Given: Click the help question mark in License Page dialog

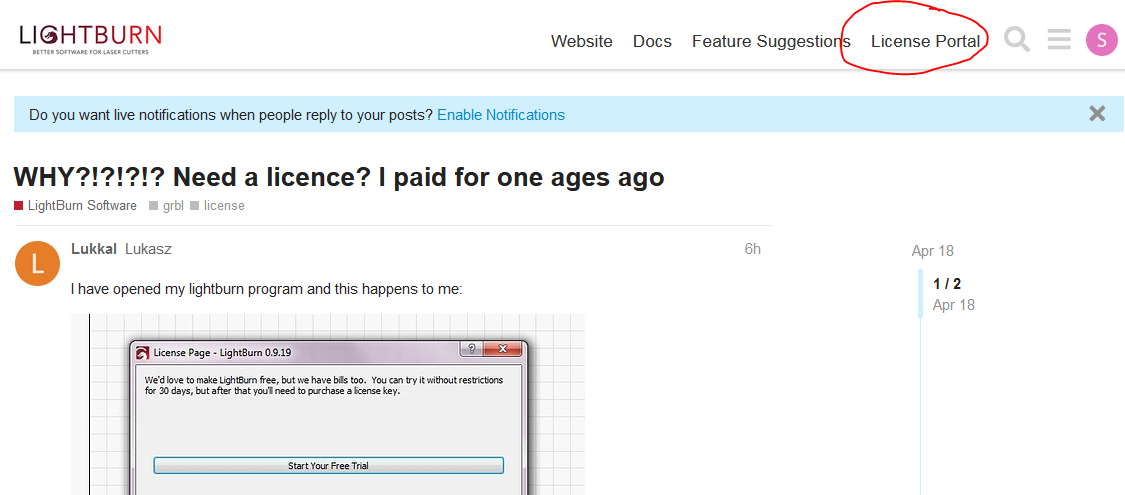Looking at the screenshot, I should (x=471, y=349).
